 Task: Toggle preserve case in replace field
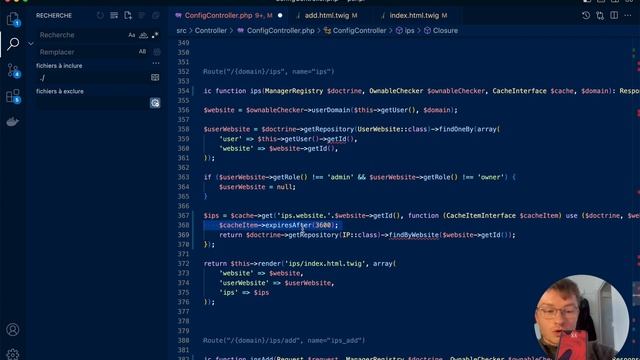[x=142, y=52]
